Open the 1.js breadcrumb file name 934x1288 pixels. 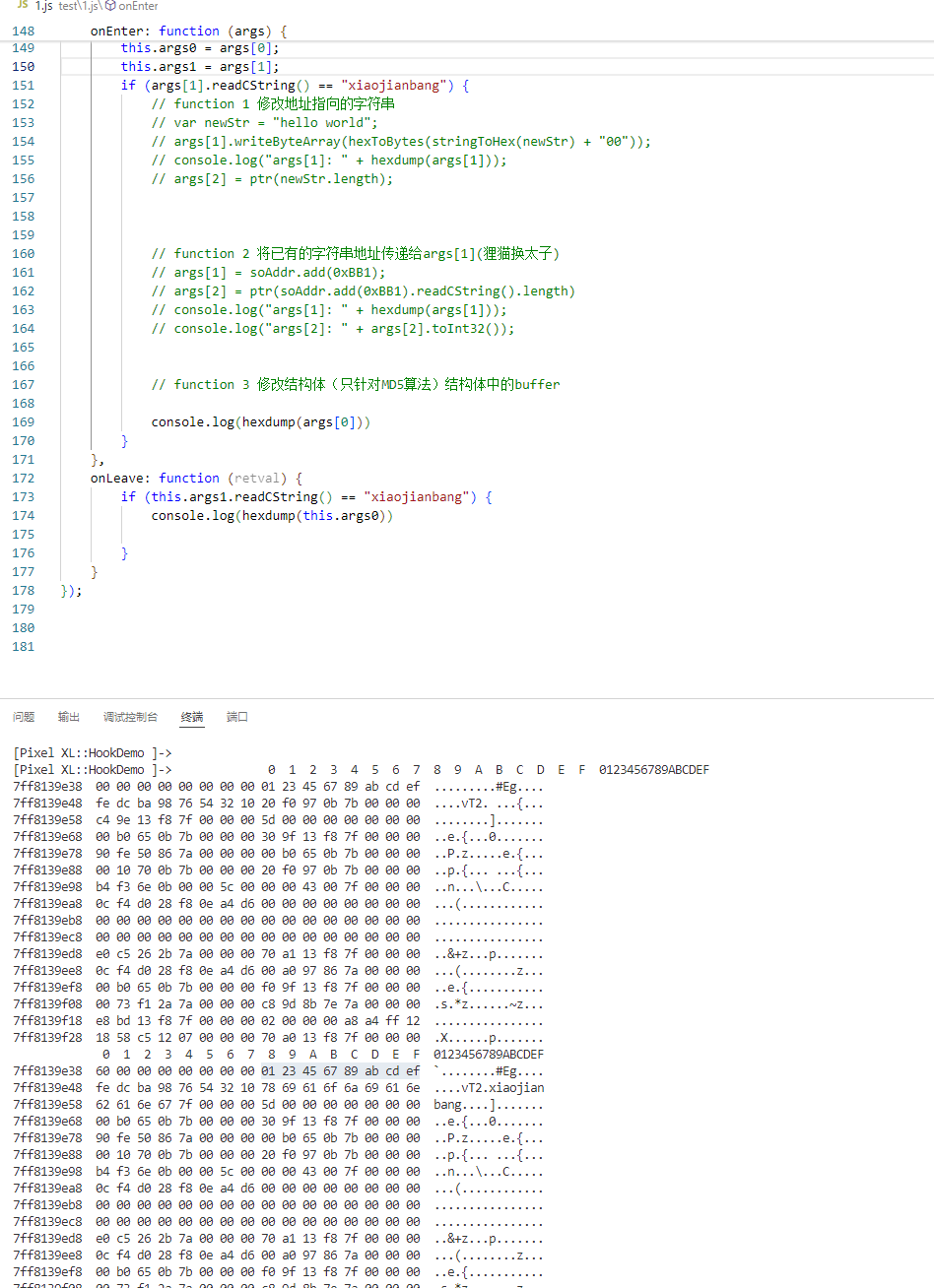point(43,6)
